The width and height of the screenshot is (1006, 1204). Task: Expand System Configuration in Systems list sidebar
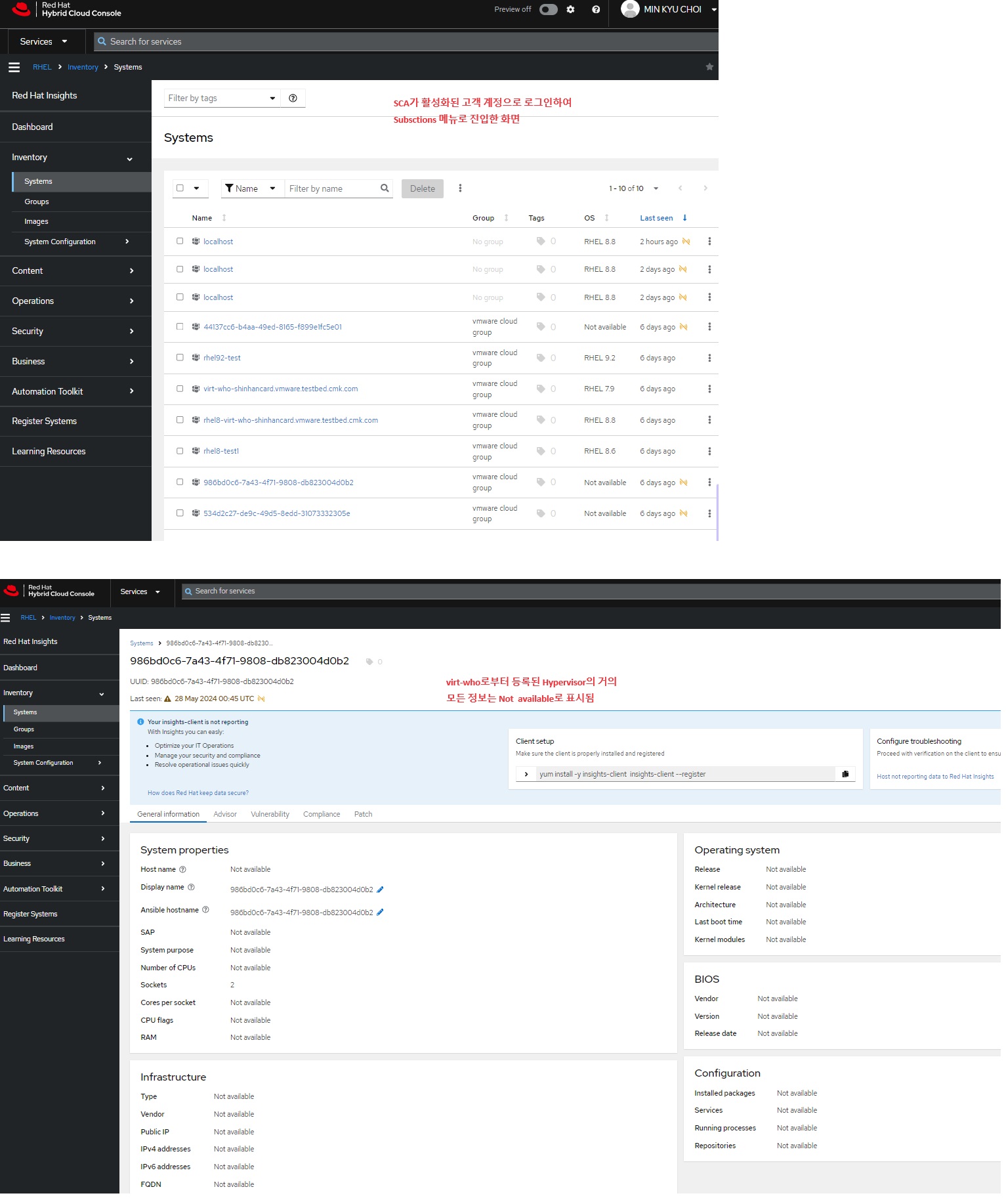[x=77, y=242]
